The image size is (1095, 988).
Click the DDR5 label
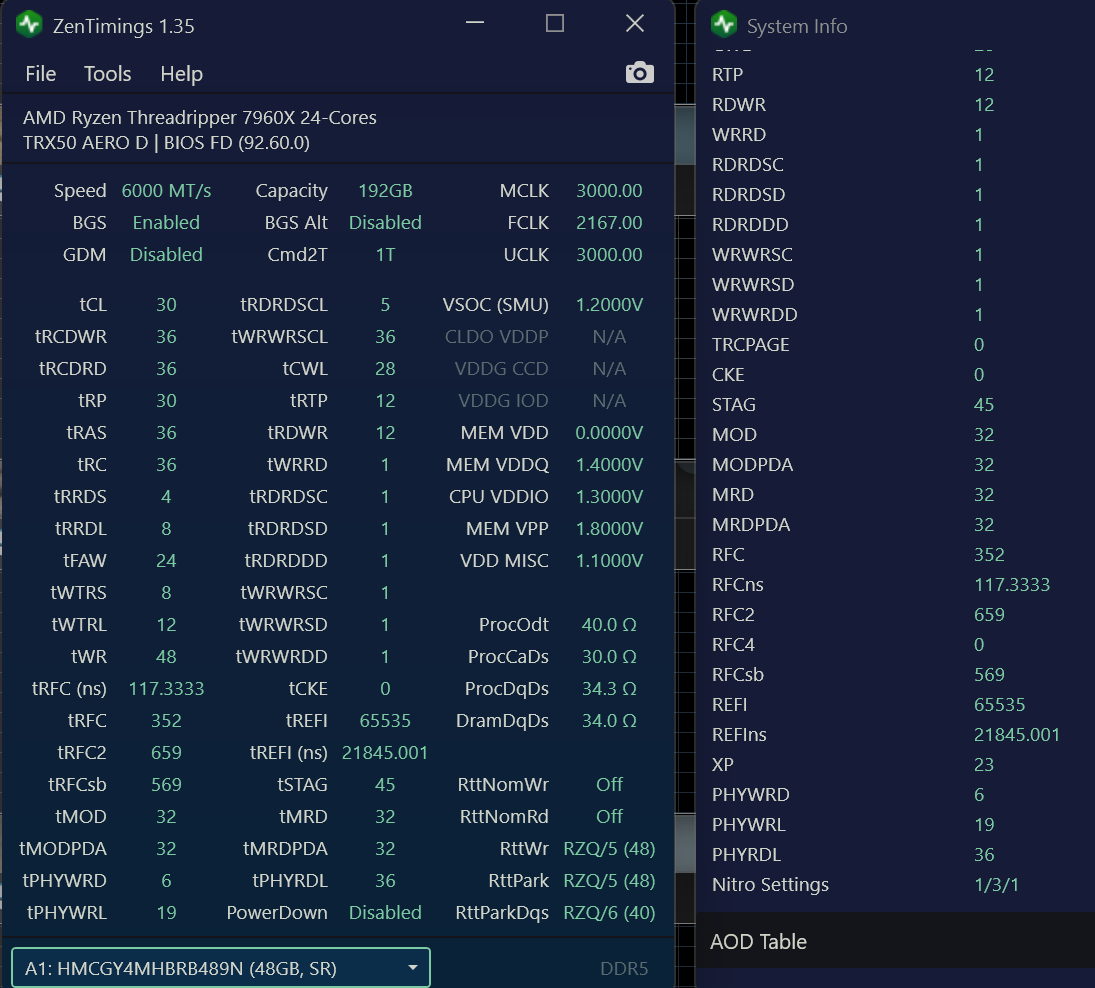click(x=624, y=968)
